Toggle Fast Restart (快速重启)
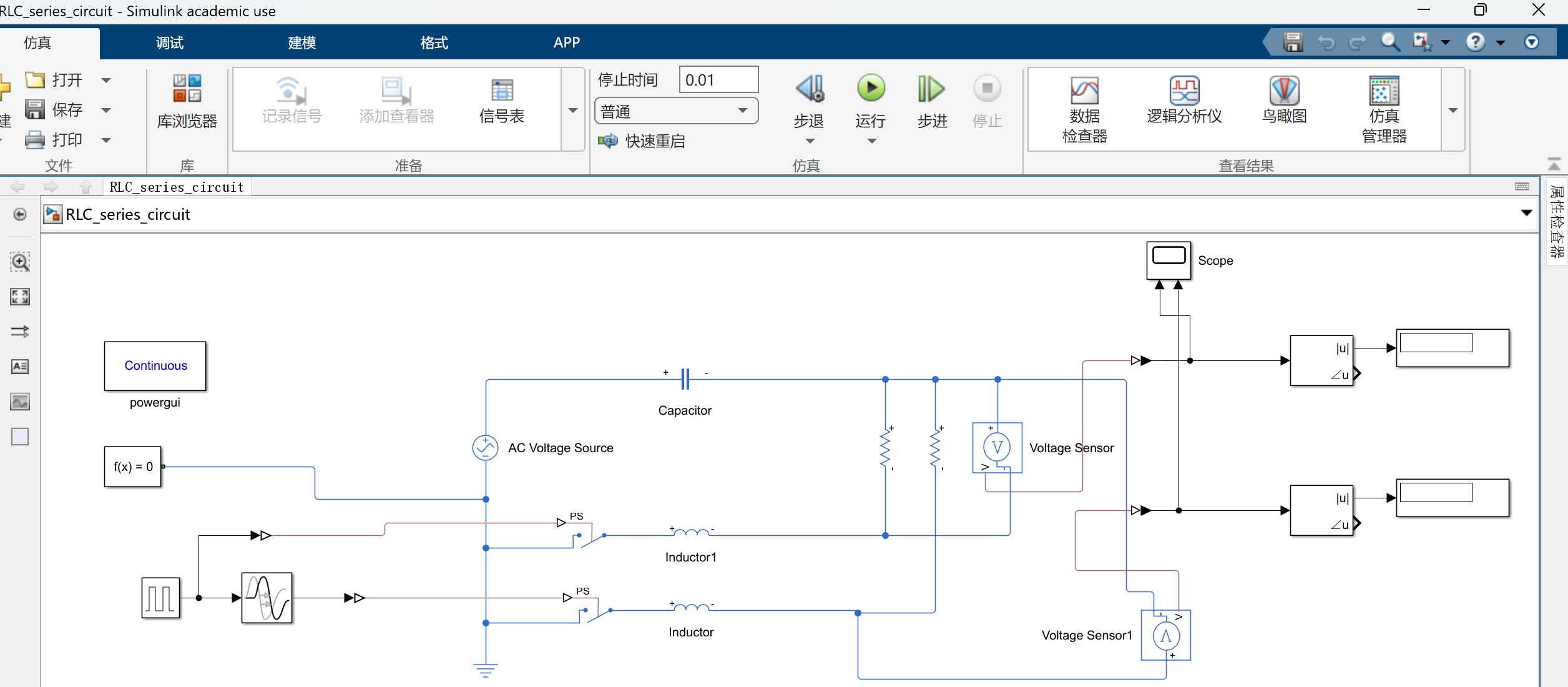Viewport: 1568px width, 687px height. (x=642, y=141)
